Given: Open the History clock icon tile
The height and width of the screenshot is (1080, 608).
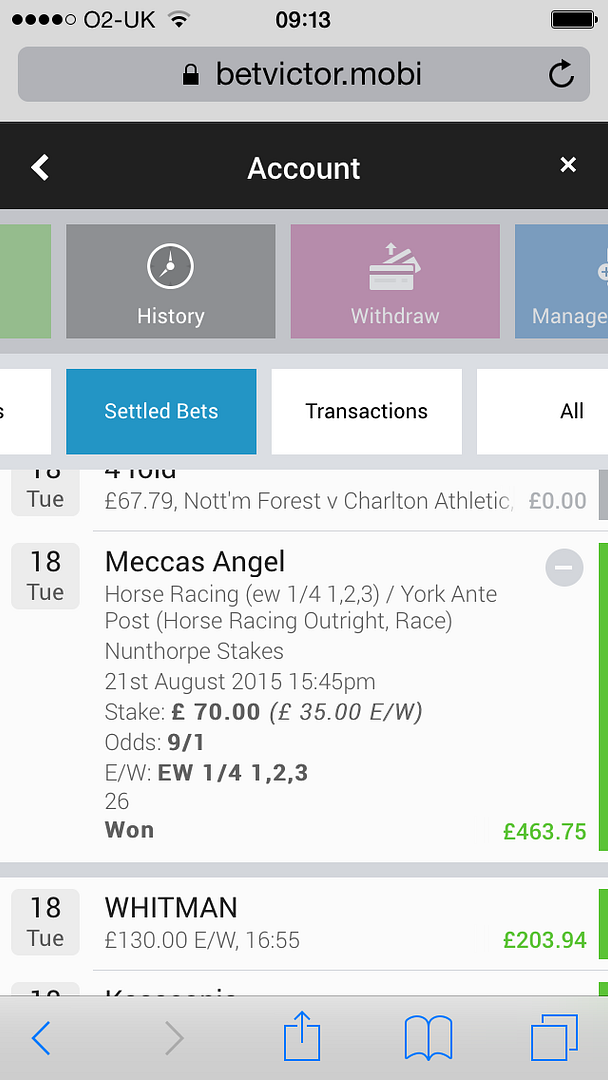Looking at the screenshot, I should pos(171,281).
